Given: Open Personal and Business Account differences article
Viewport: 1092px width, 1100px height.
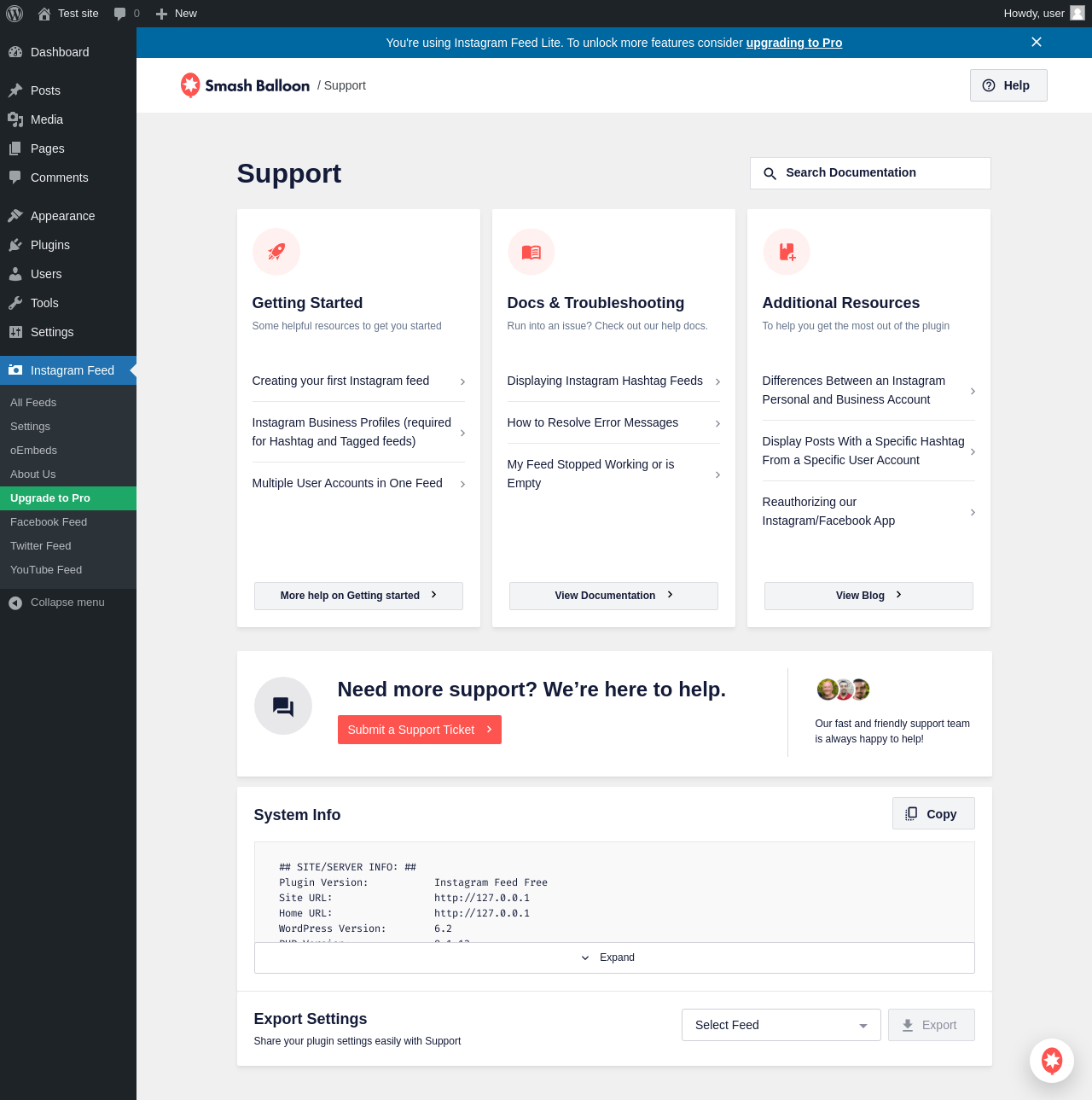Looking at the screenshot, I should coord(868,391).
